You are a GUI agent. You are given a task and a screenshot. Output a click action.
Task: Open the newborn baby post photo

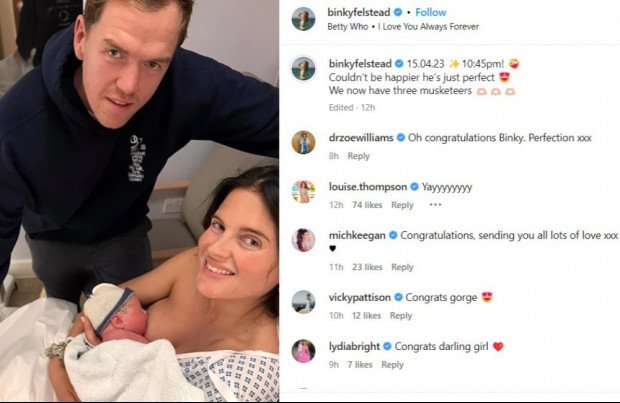coord(139,201)
